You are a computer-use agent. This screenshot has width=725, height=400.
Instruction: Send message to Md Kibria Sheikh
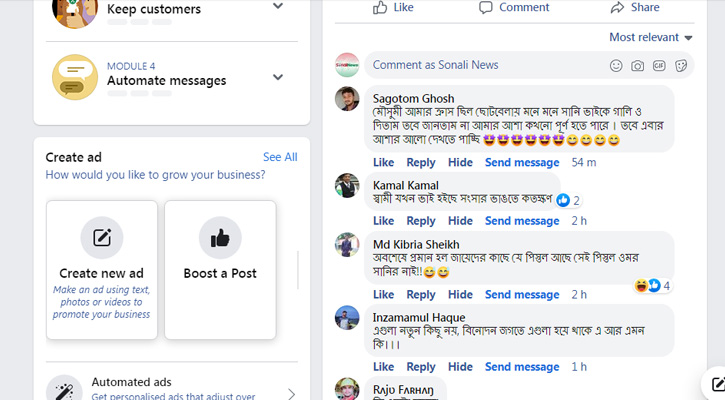(522, 295)
